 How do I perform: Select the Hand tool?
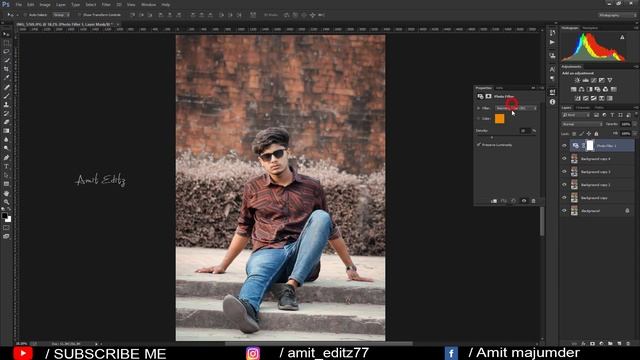click(x=6, y=193)
